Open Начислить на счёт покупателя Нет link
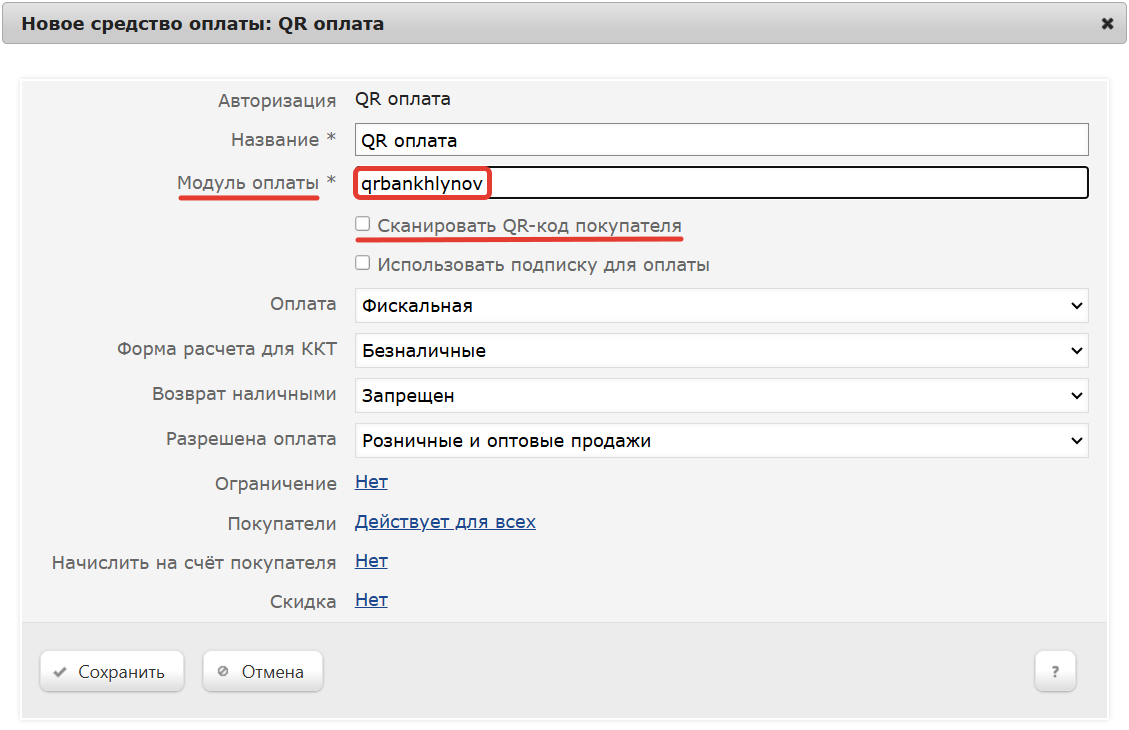This screenshot has height=730, width=1129. point(372,561)
